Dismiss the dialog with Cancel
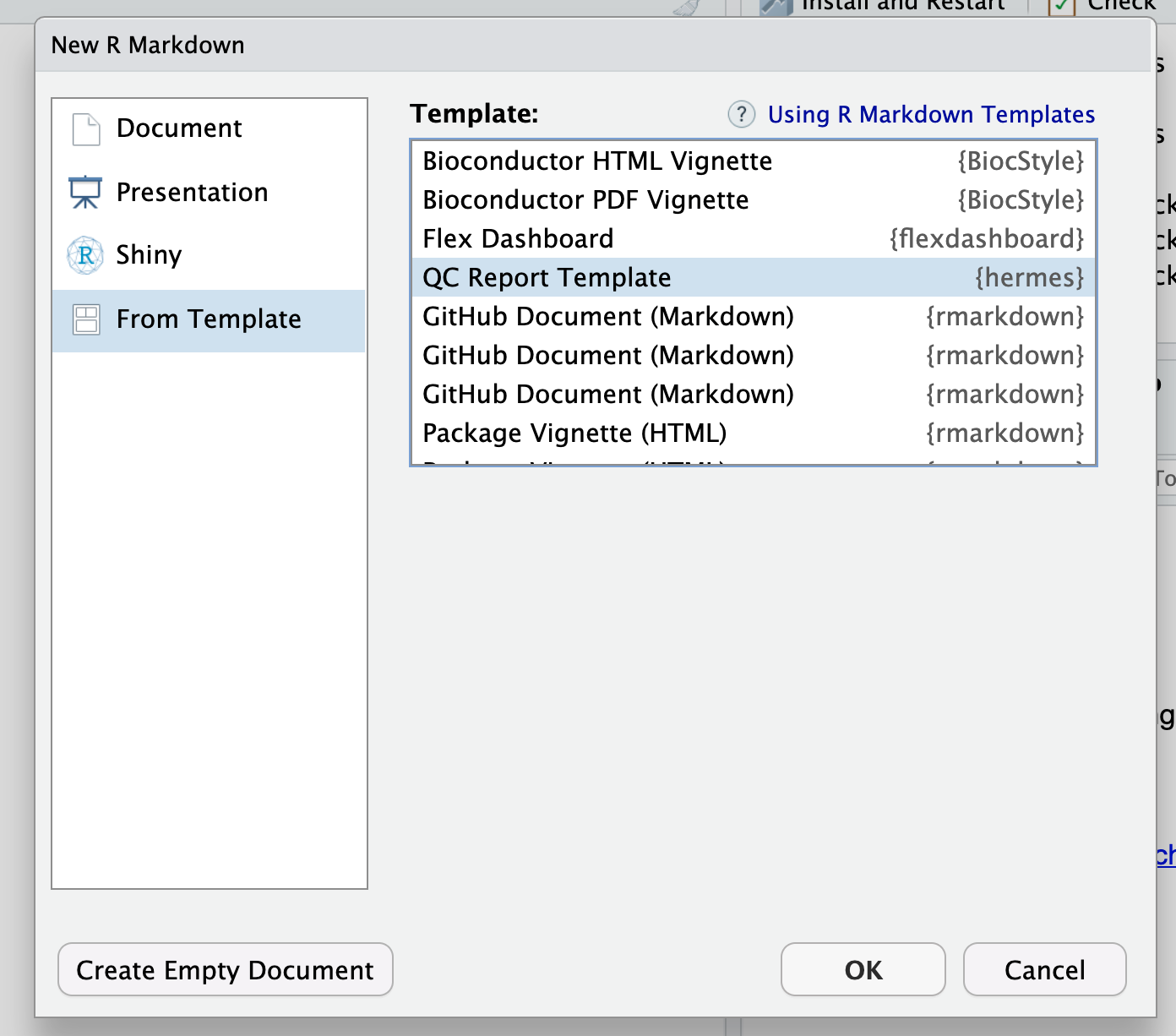The width and height of the screenshot is (1176, 1036). (1045, 969)
